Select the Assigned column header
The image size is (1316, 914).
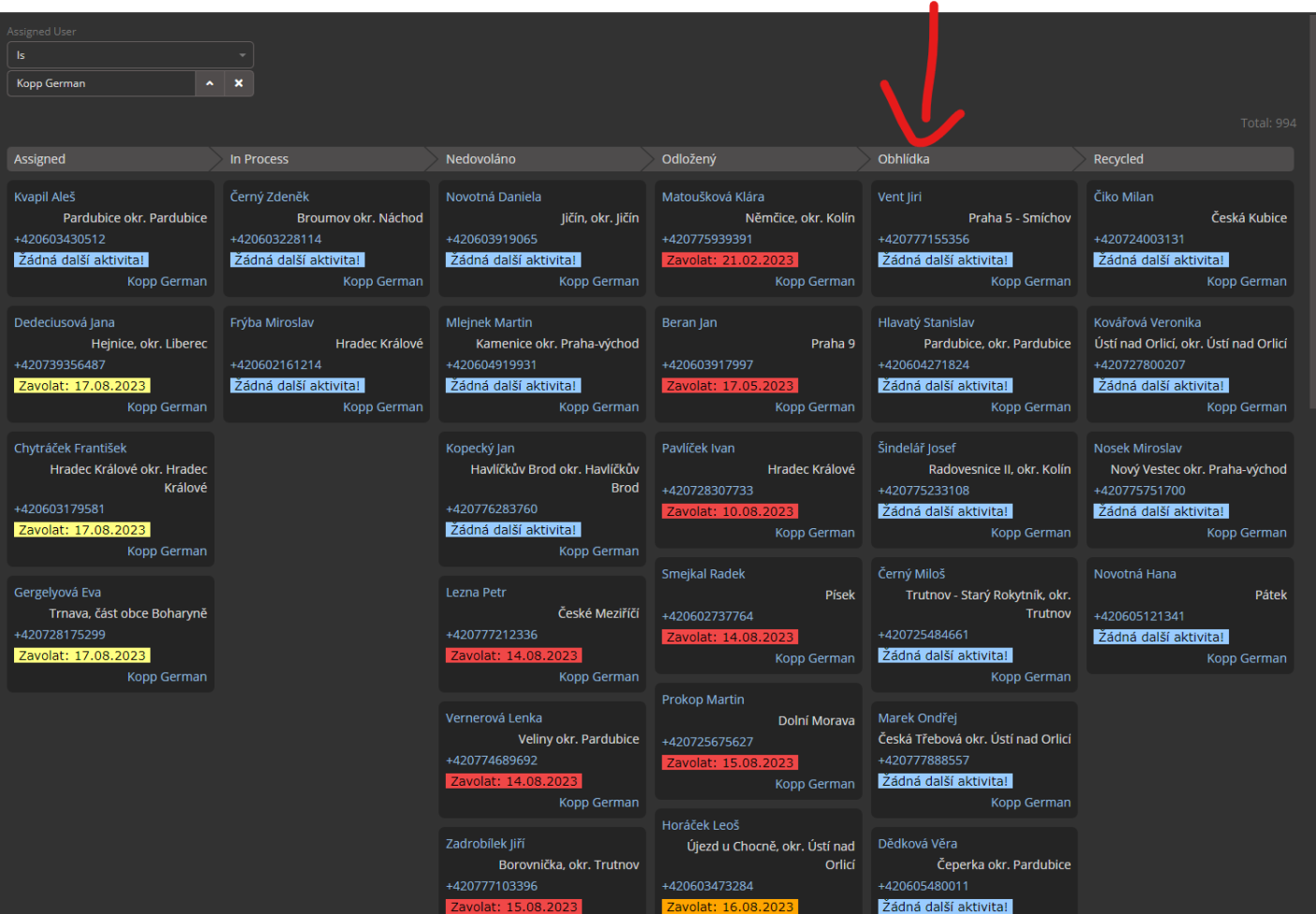40,159
